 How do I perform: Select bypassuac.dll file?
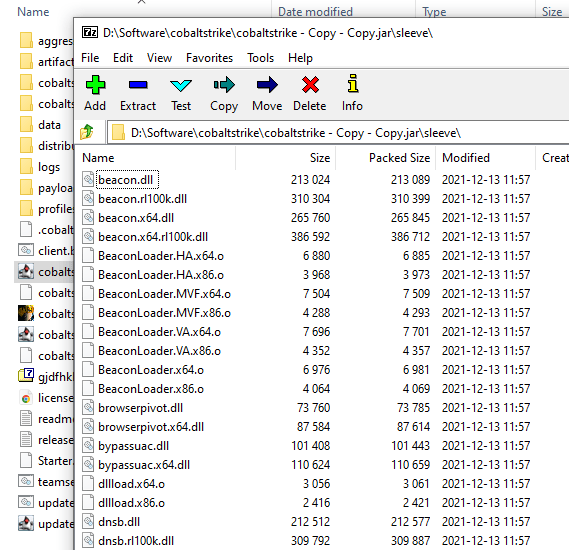tap(134, 446)
